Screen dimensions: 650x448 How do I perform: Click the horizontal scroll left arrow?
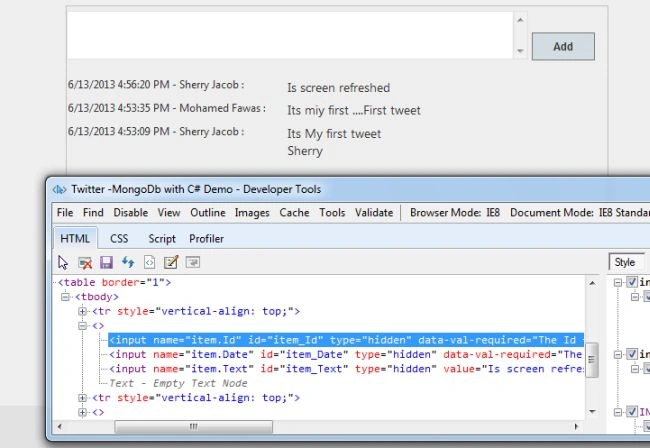tap(59, 426)
